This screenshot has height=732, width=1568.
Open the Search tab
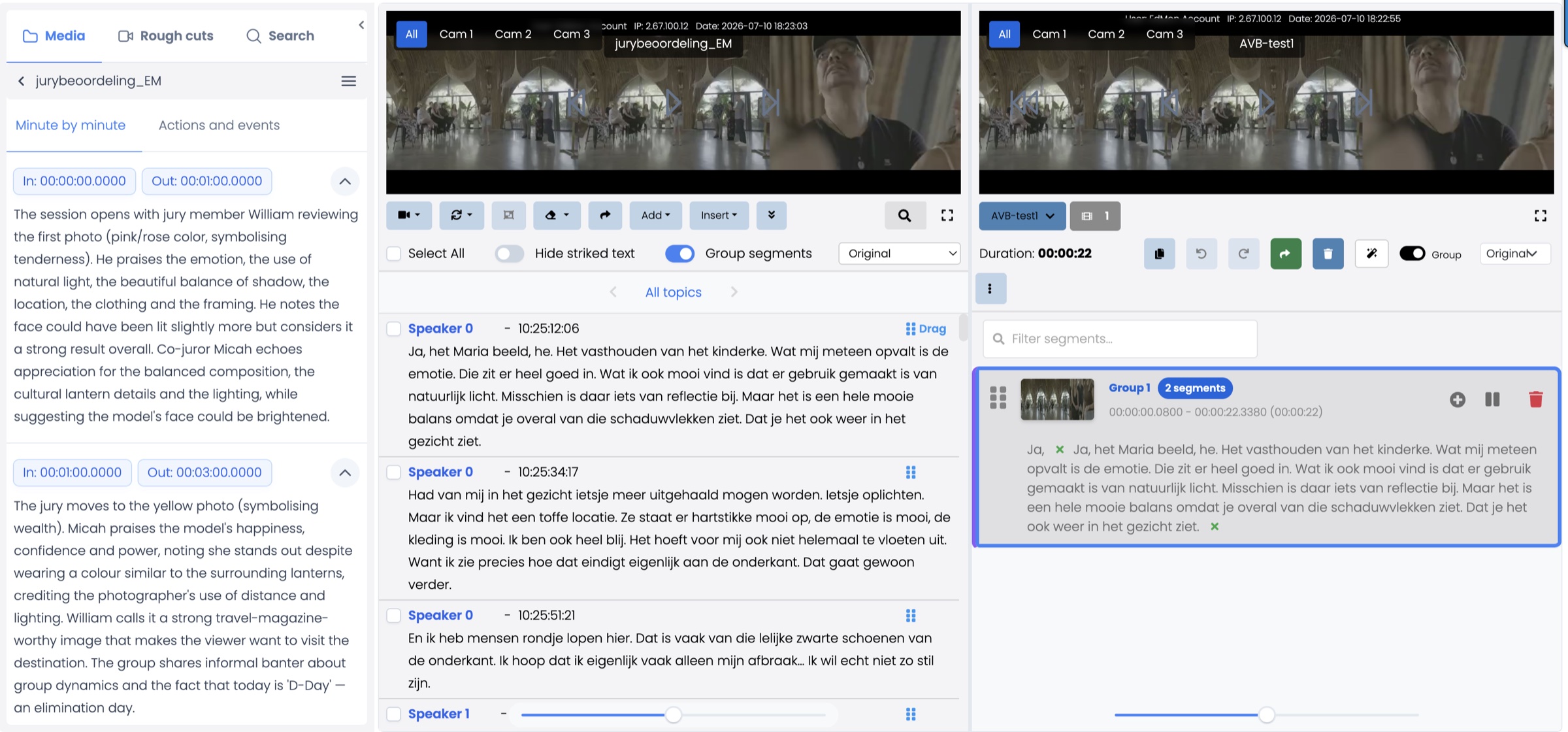pyautogui.click(x=280, y=36)
